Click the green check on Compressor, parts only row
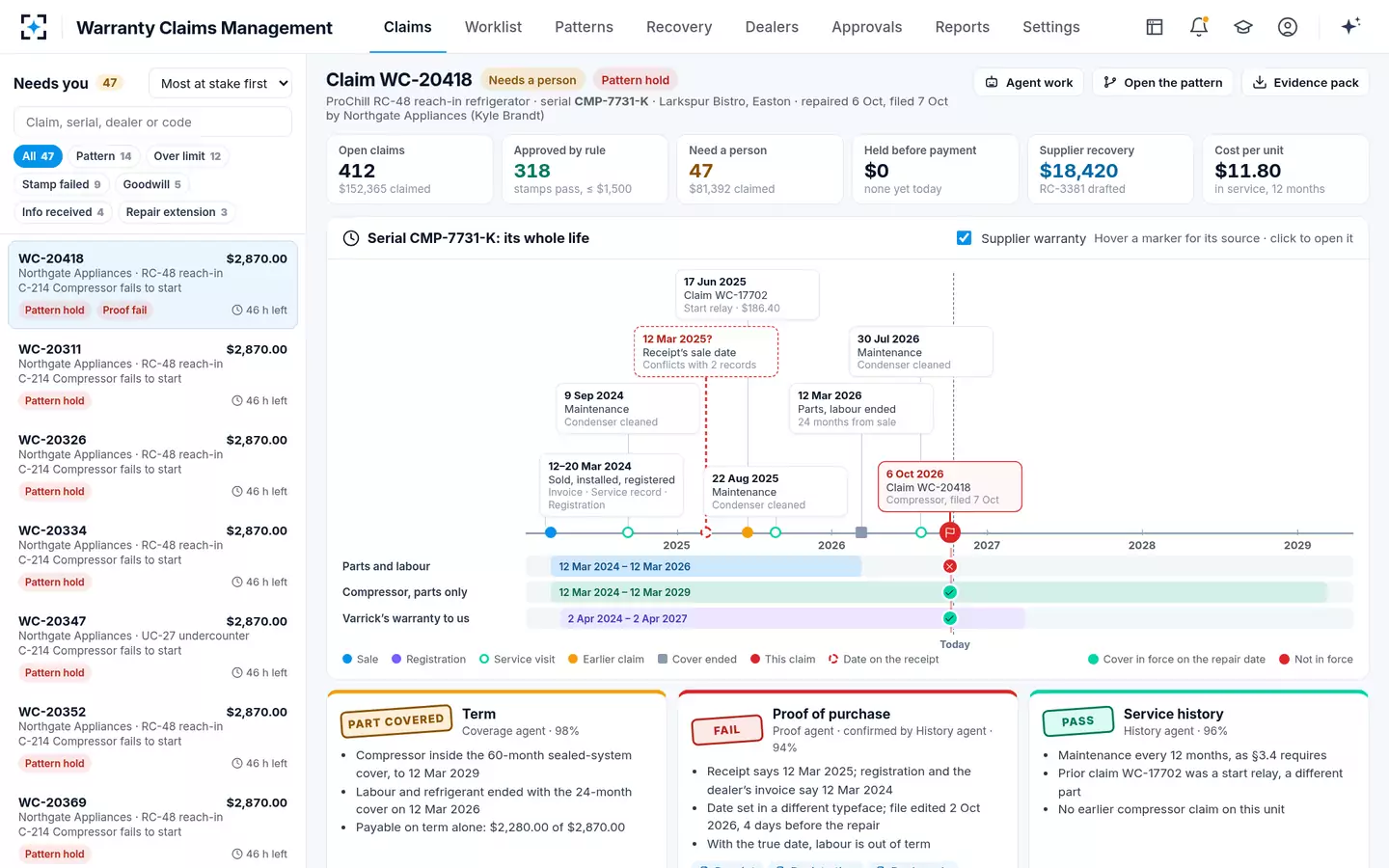Image resolution: width=1389 pixels, height=868 pixels. (950, 592)
